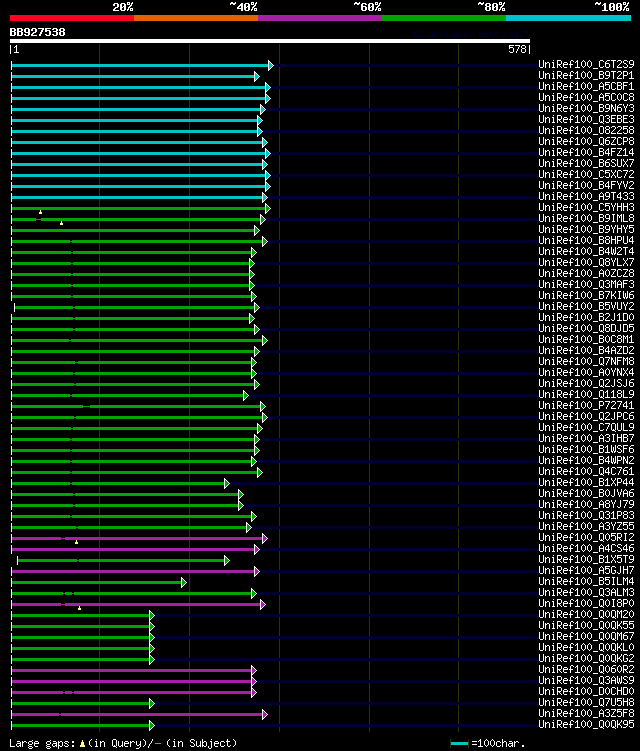Select label UniRef100_B4FZ14
640x751 pixels.
(x=586, y=152)
